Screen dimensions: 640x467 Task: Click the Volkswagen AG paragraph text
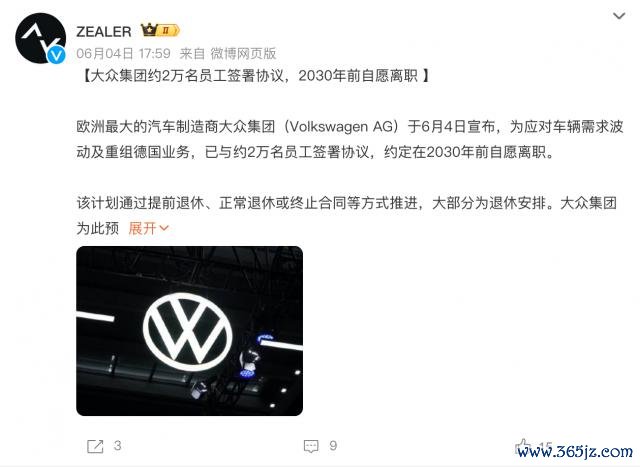click(x=350, y=139)
